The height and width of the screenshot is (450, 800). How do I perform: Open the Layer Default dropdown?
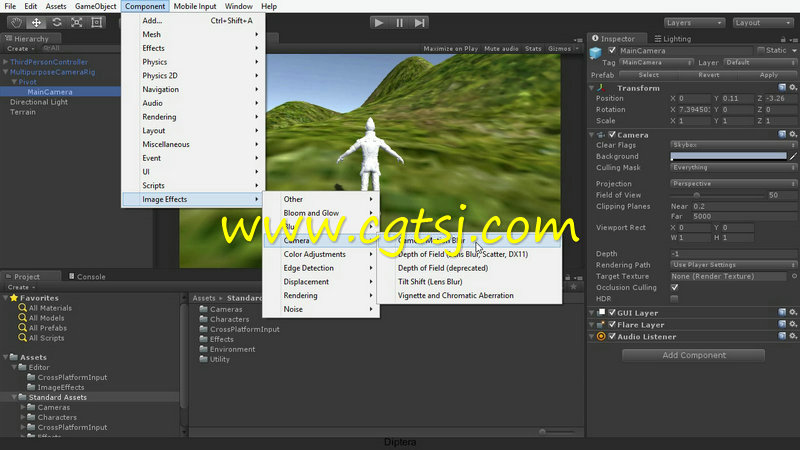760,62
